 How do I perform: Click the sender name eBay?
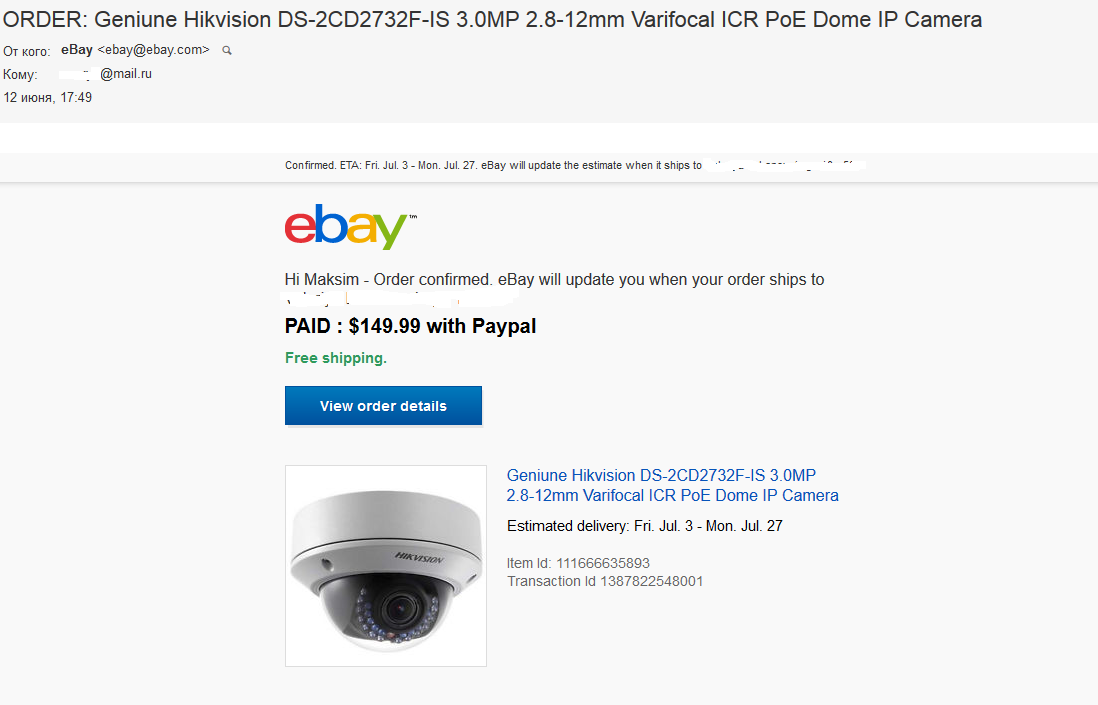click(77, 49)
